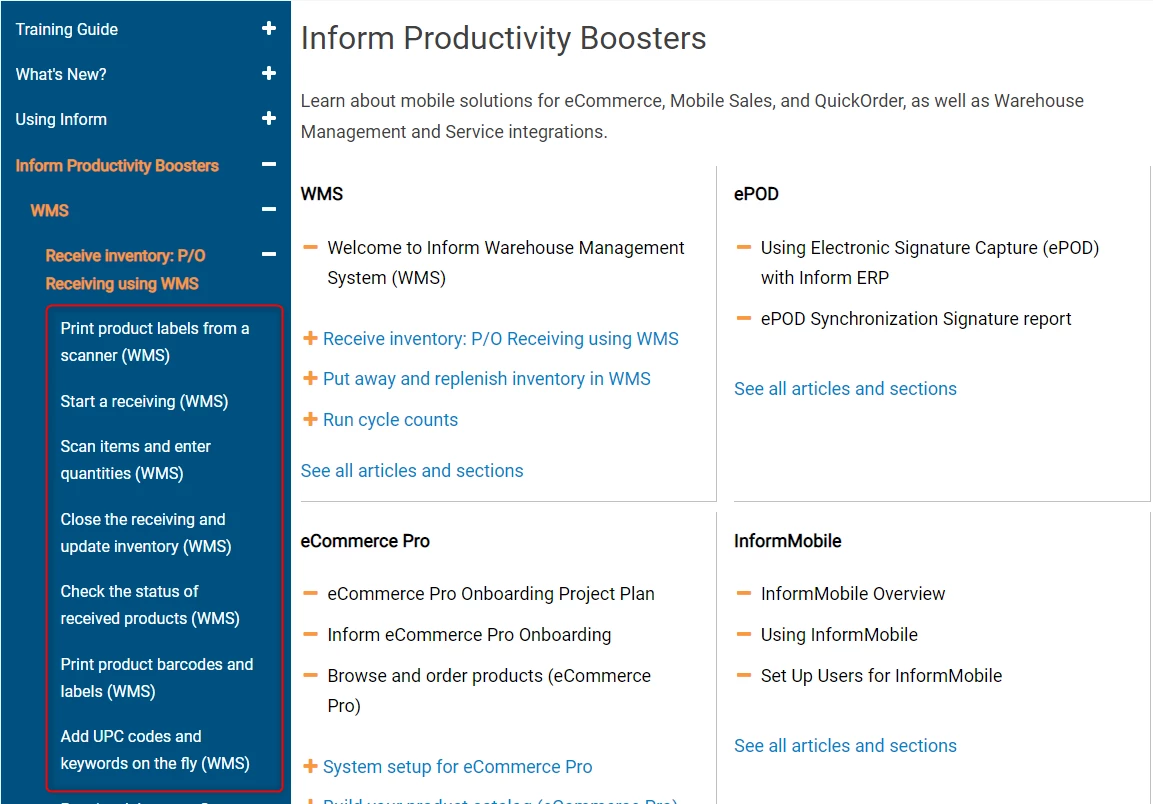Click the InformMobile section heading
This screenshot has height=804, width=1153.
(x=788, y=541)
